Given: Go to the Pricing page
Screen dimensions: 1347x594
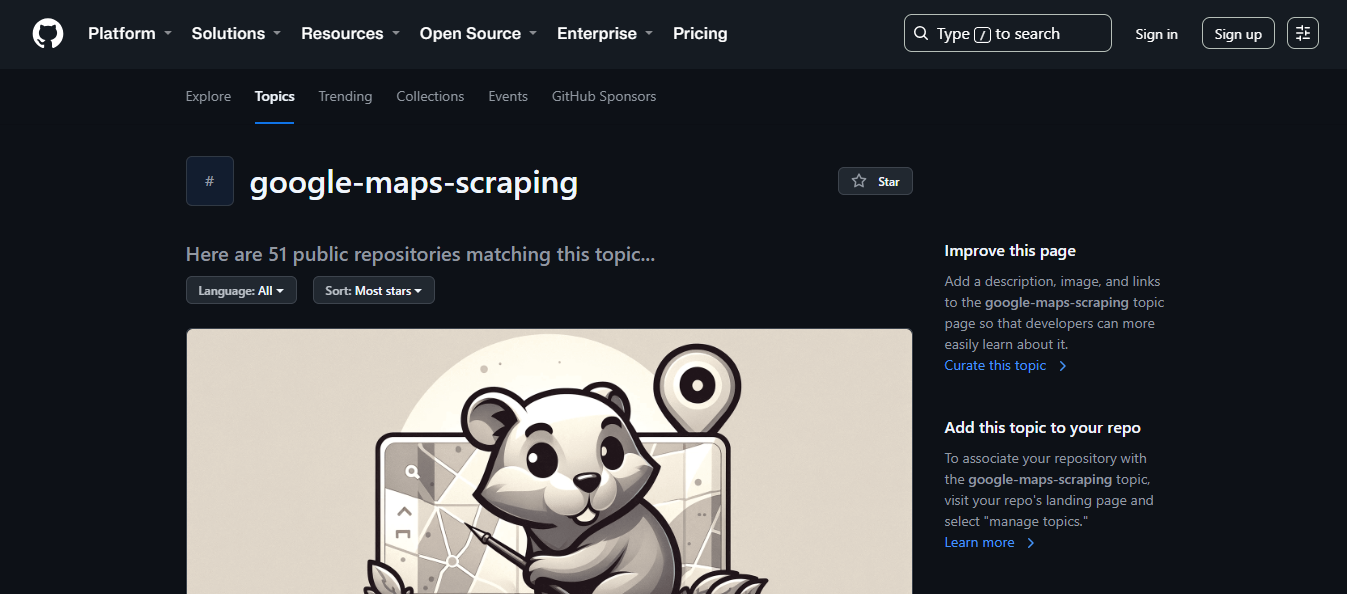Looking at the screenshot, I should (x=700, y=33).
